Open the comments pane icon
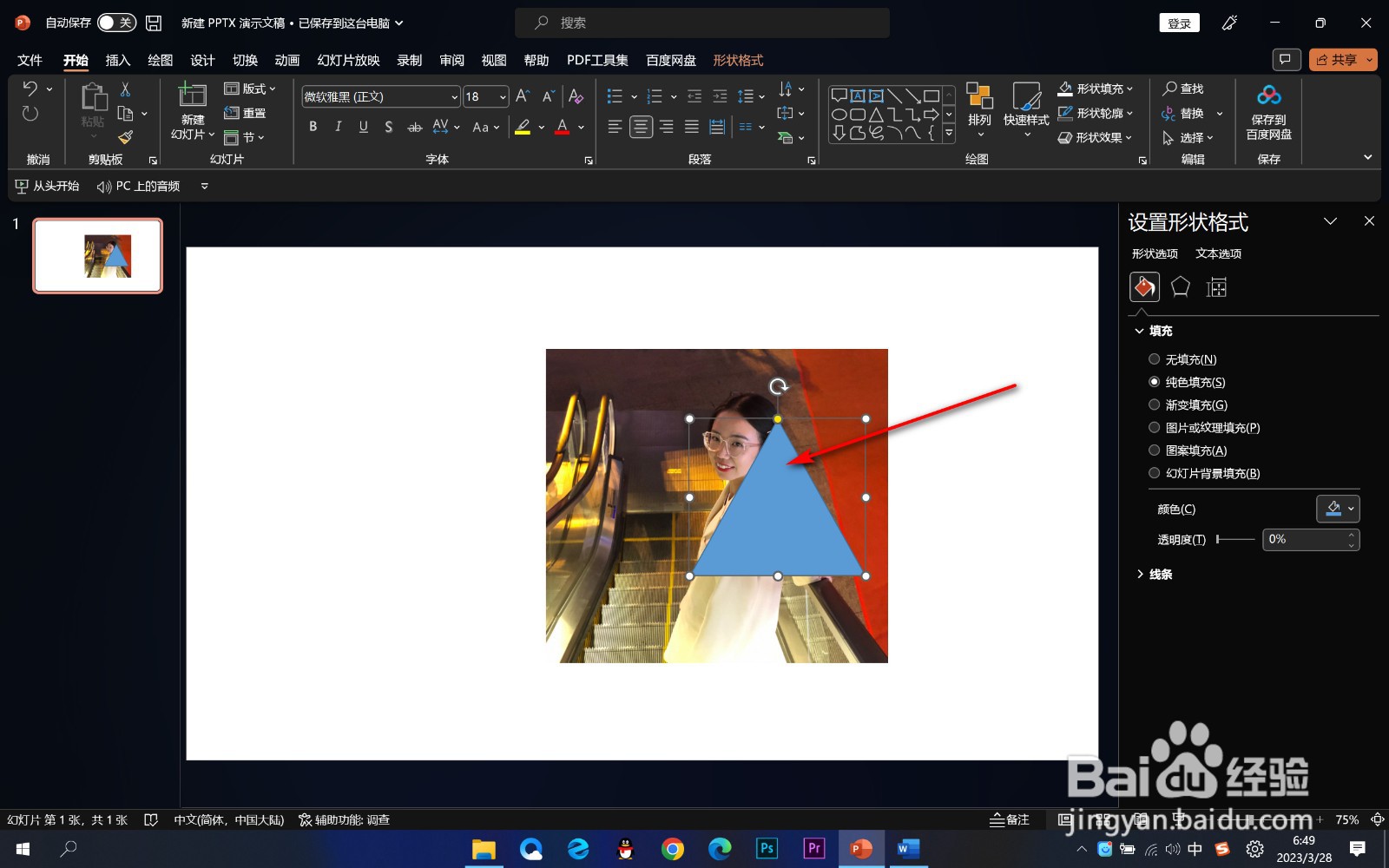The width and height of the screenshot is (1389, 868). coord(1286,59)
